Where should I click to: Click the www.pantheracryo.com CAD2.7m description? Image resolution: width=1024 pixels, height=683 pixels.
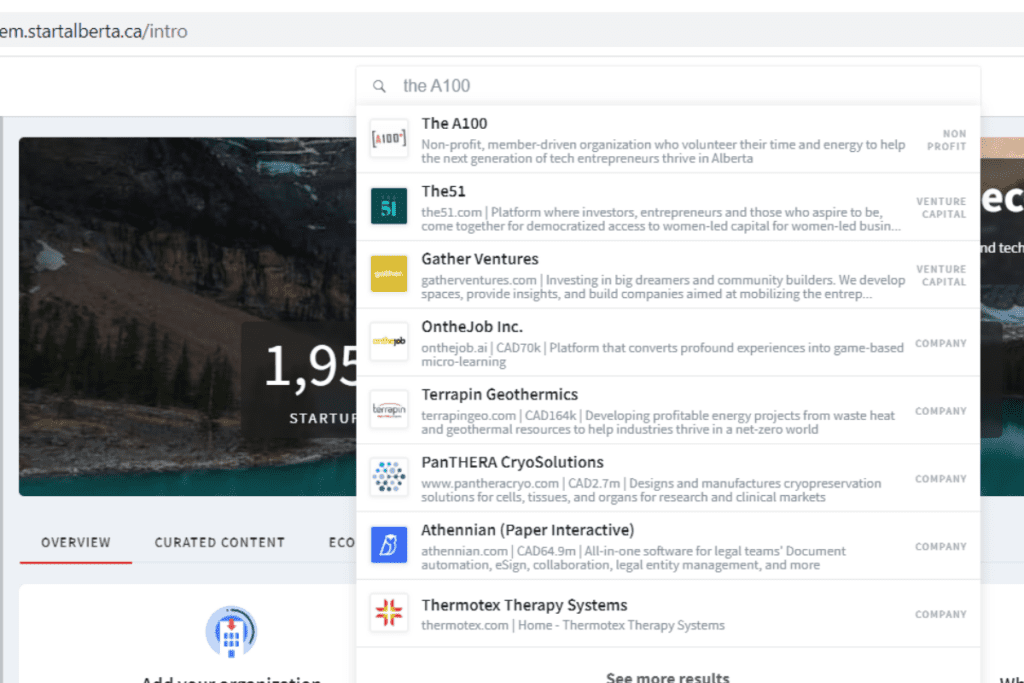pos(651,490)
